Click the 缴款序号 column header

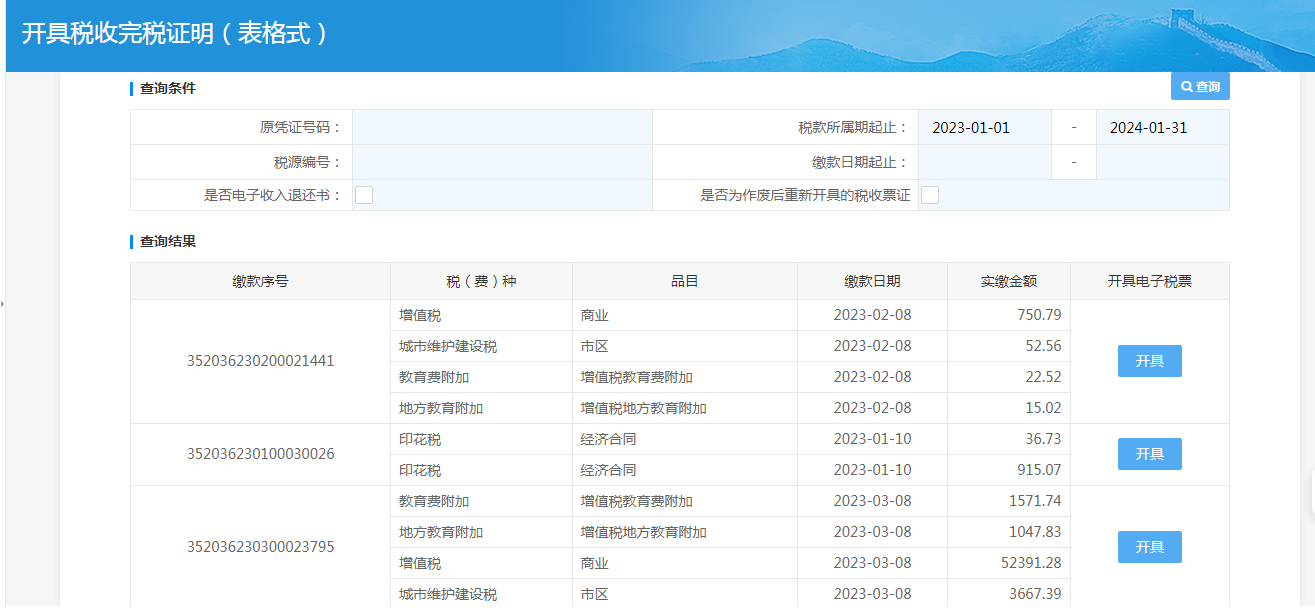pyautogui.click(x=260, y=281)
